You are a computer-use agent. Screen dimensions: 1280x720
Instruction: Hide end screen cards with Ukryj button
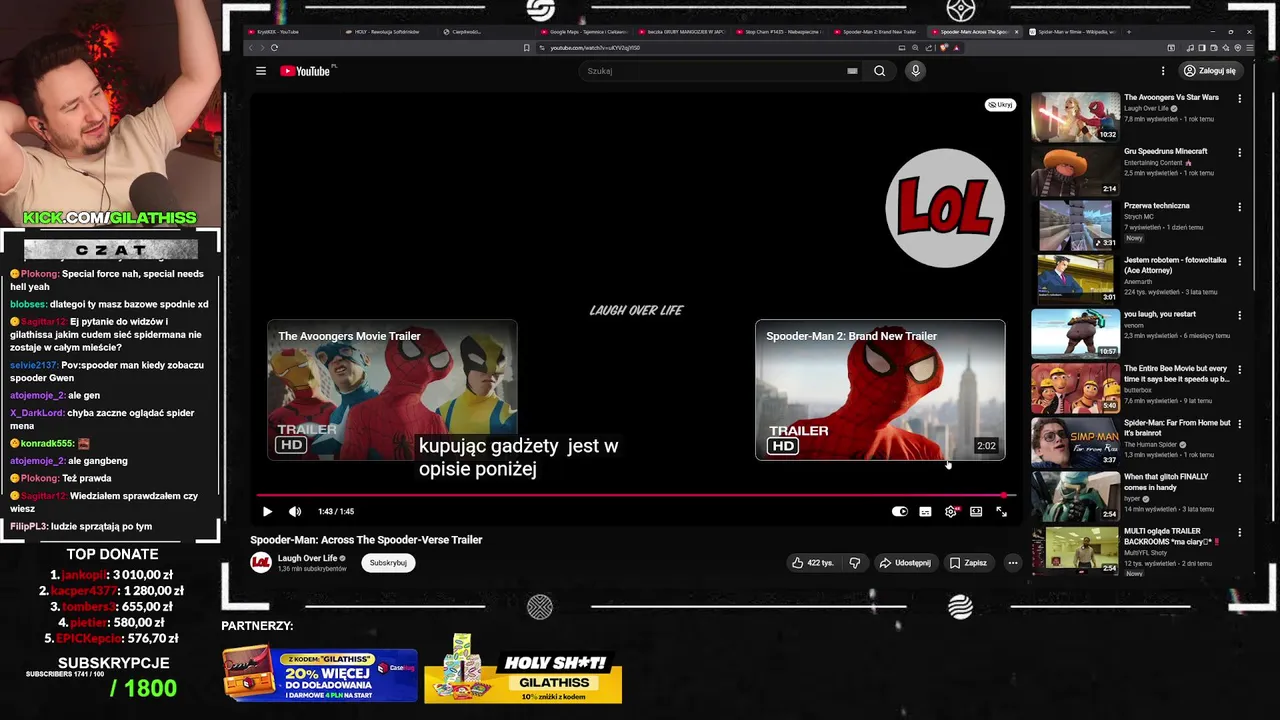(x=1000, y=105)
